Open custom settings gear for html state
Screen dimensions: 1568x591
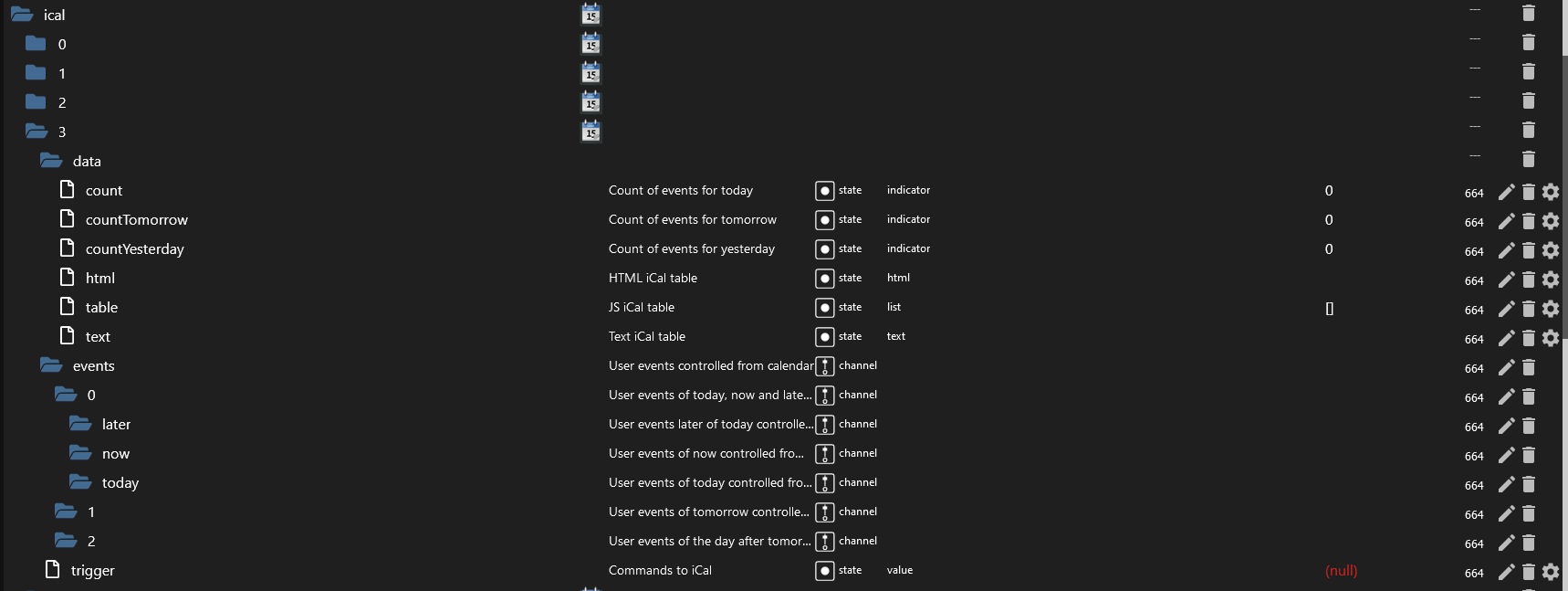pos(1551,280)
